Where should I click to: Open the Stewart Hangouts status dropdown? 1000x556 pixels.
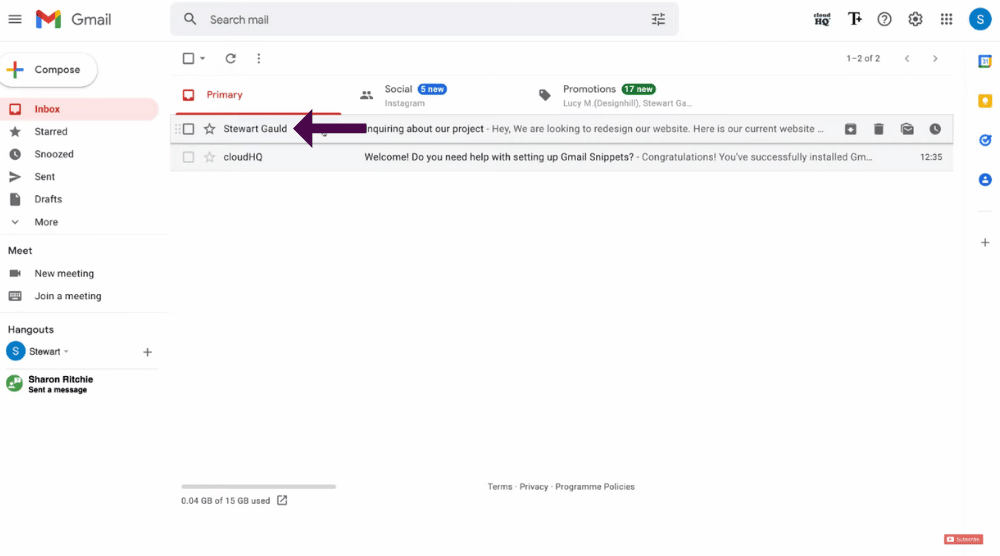coord(66,352)
